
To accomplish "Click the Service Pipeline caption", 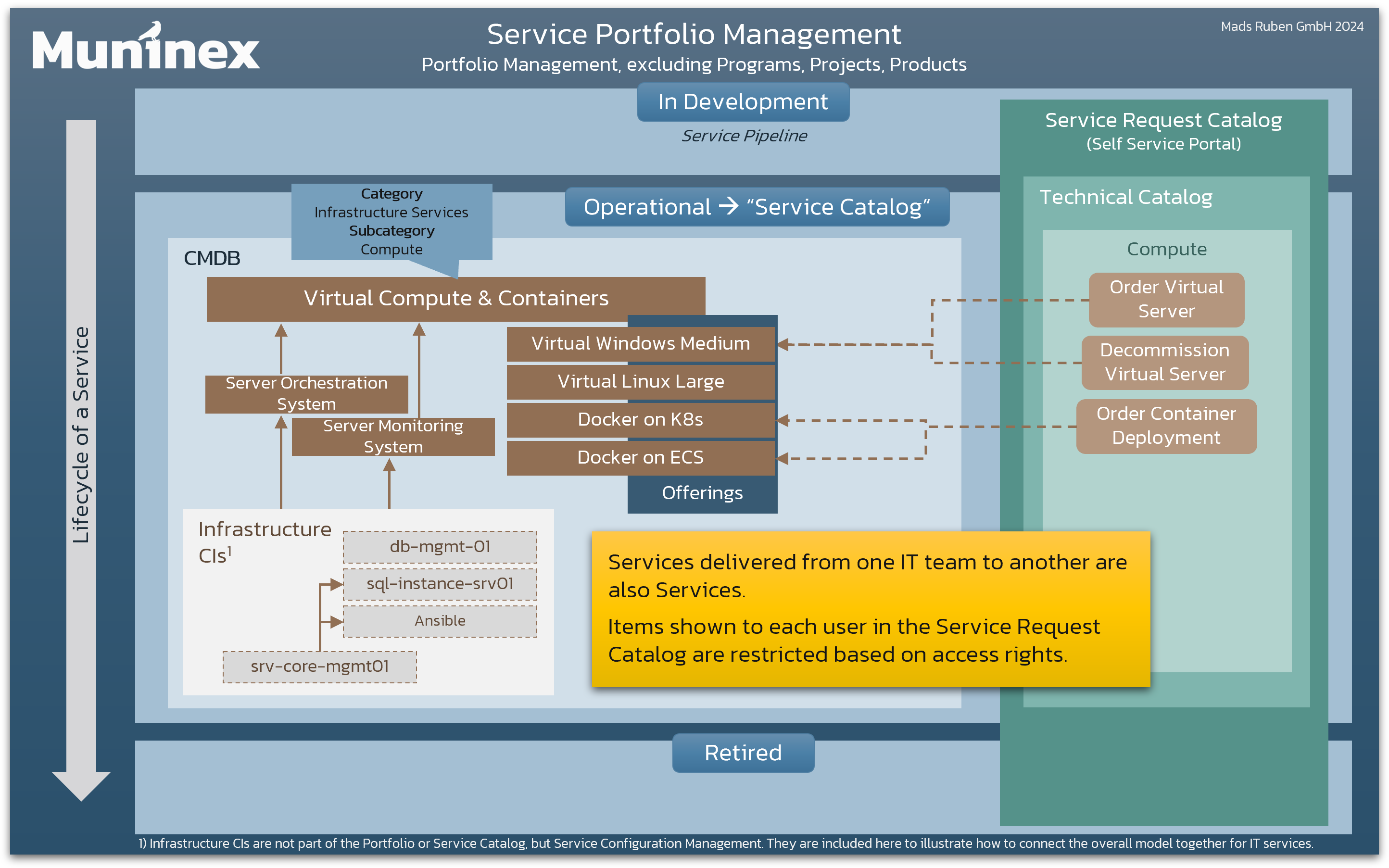I will 744,136.
